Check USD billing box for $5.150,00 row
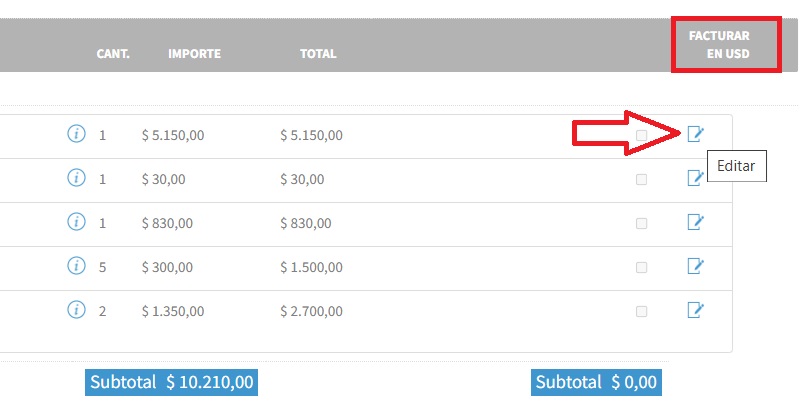Screen dimensions: 804x420 (x=641, y=135)
